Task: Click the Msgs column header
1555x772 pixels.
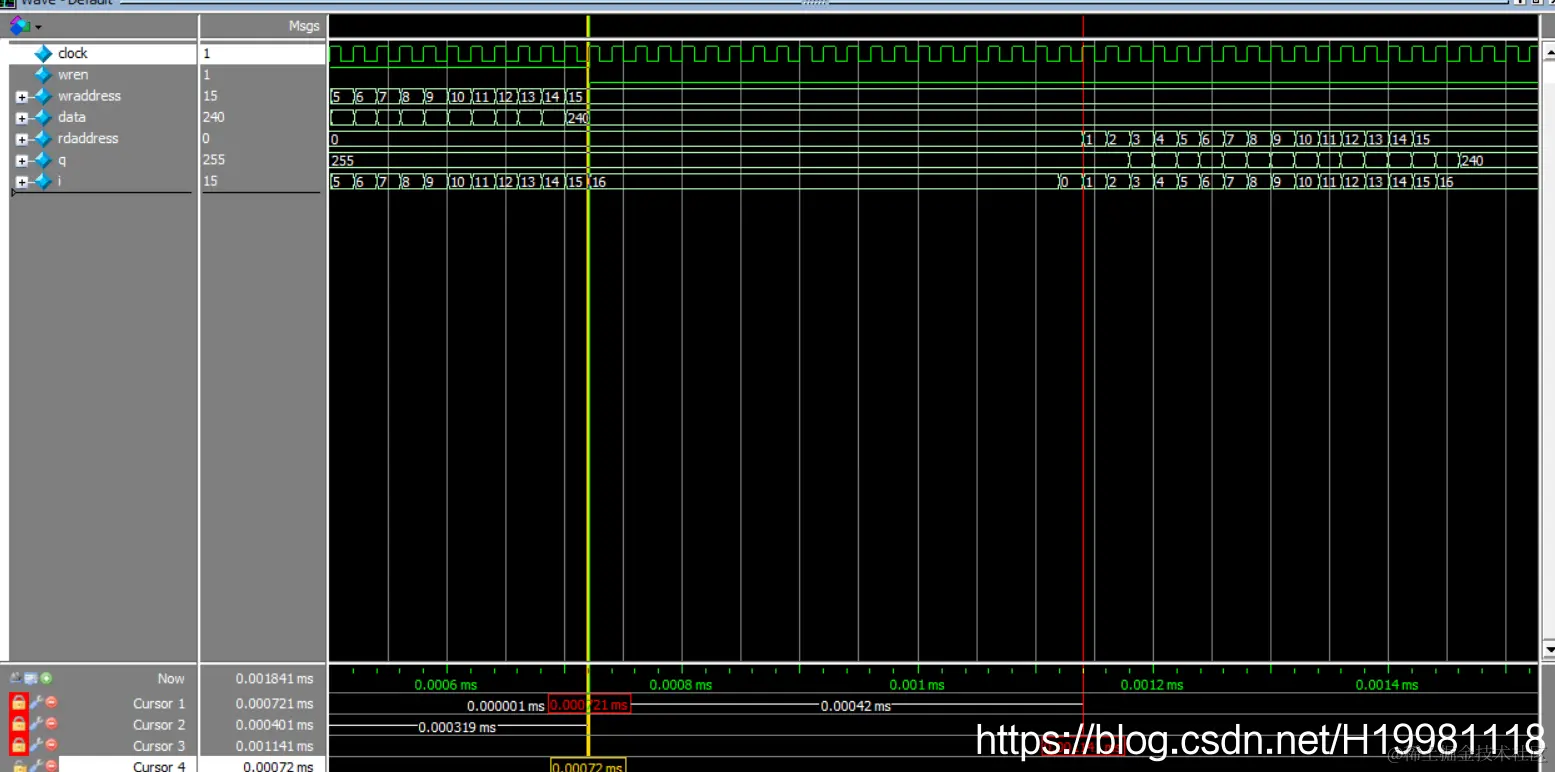Action: pos(304,27)
